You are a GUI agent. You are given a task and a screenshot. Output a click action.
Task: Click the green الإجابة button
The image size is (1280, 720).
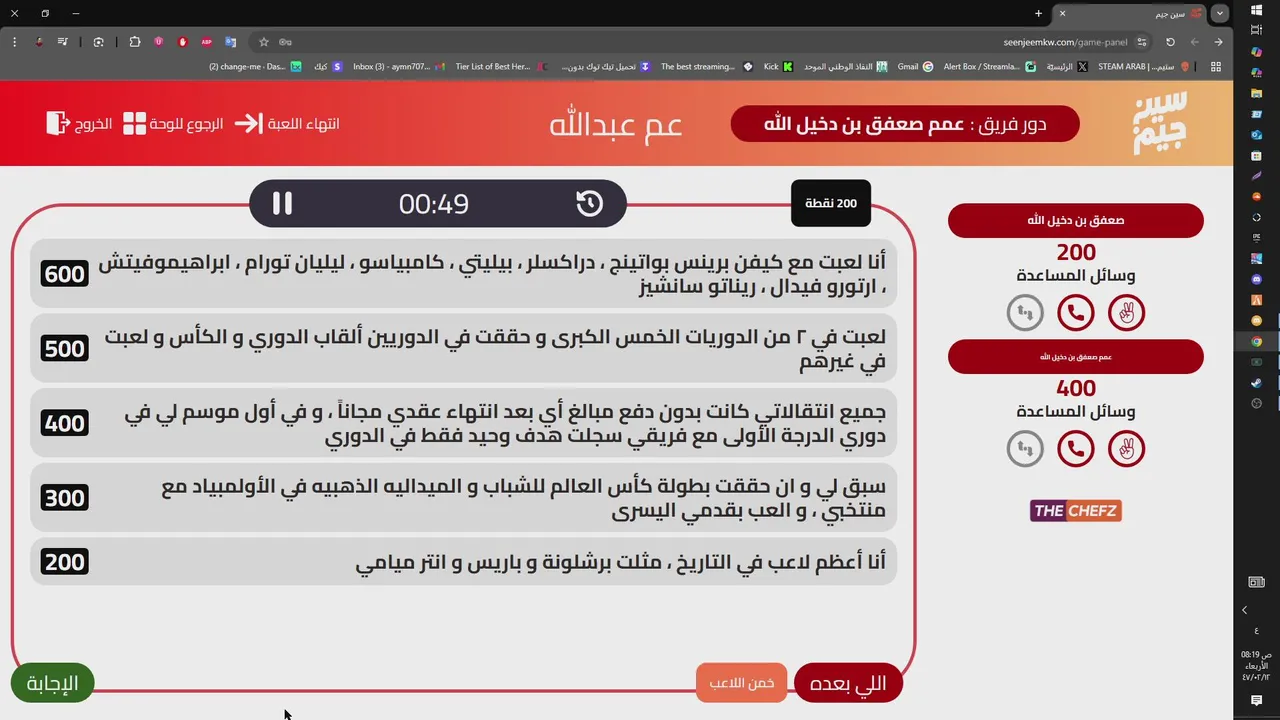pyautogui.click(x=52, y=684)
